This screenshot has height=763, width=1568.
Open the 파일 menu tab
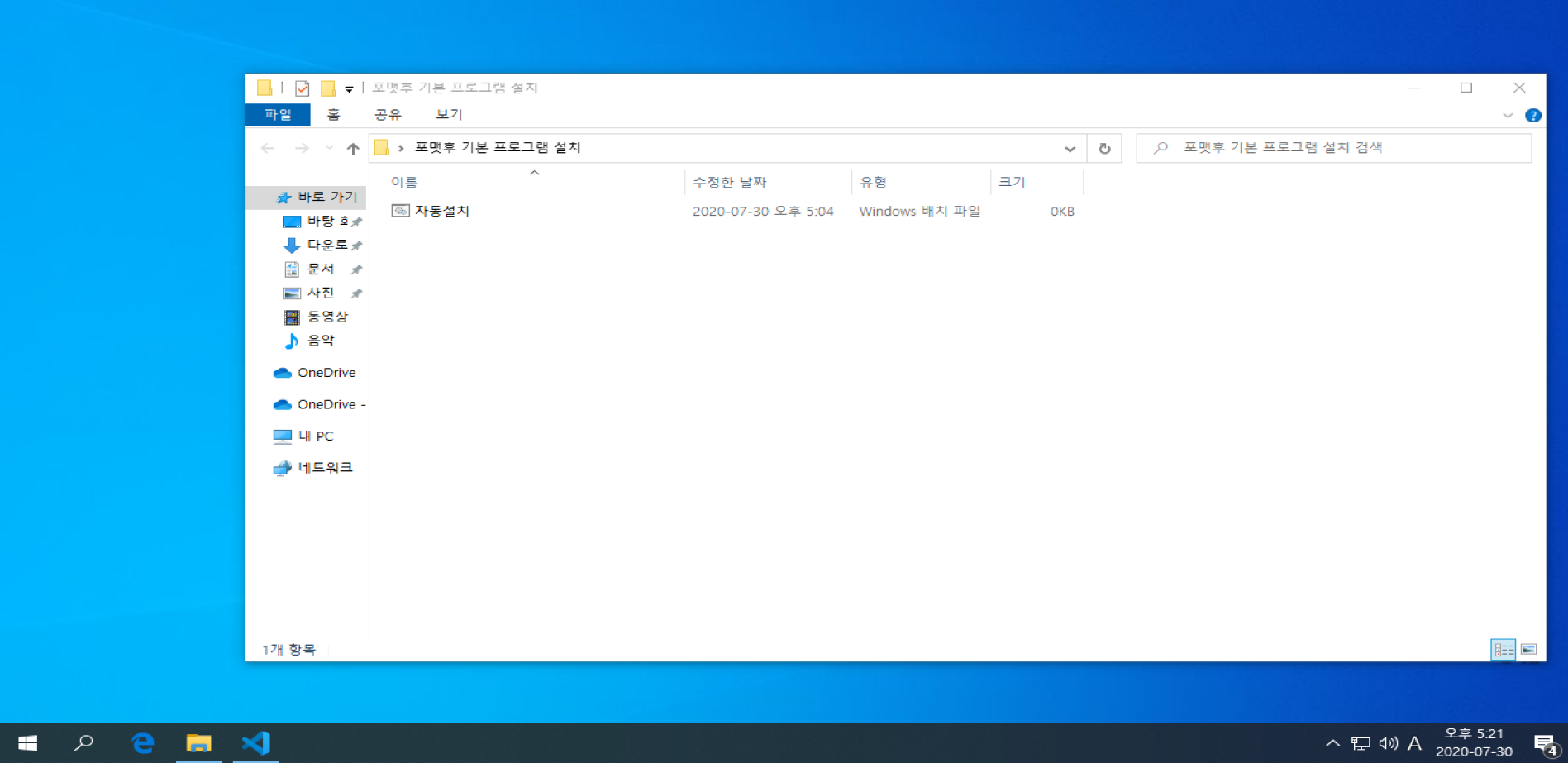[278, 114]
